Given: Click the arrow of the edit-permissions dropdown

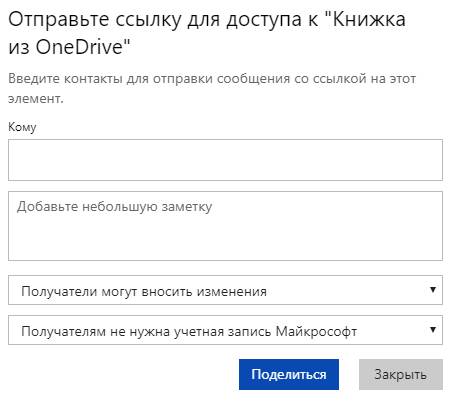Looking at the screenshot, I should pyautogui.click(x=433, y=290).
